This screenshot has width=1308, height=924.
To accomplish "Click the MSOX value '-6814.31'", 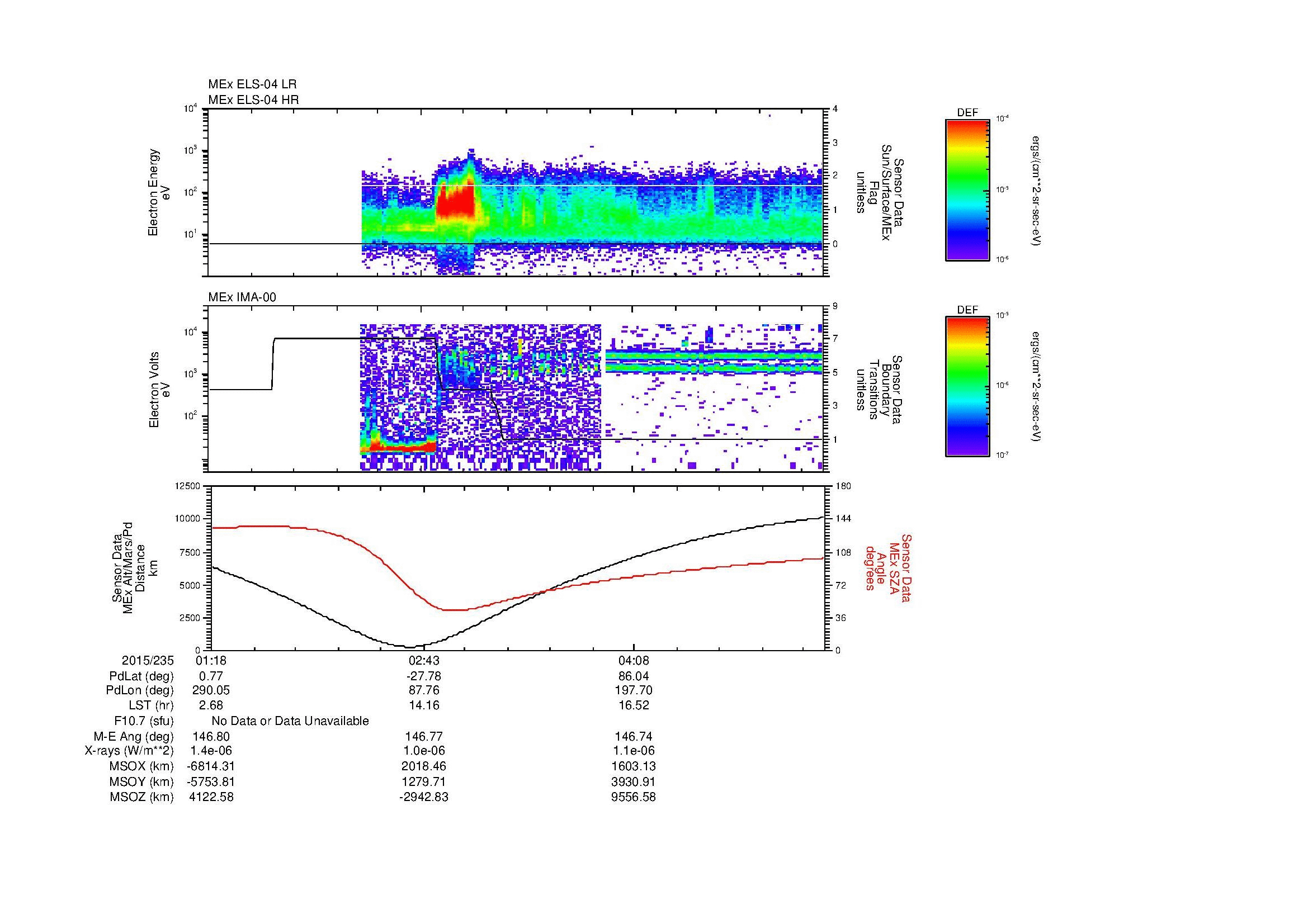I will click(x=211, y=766).
